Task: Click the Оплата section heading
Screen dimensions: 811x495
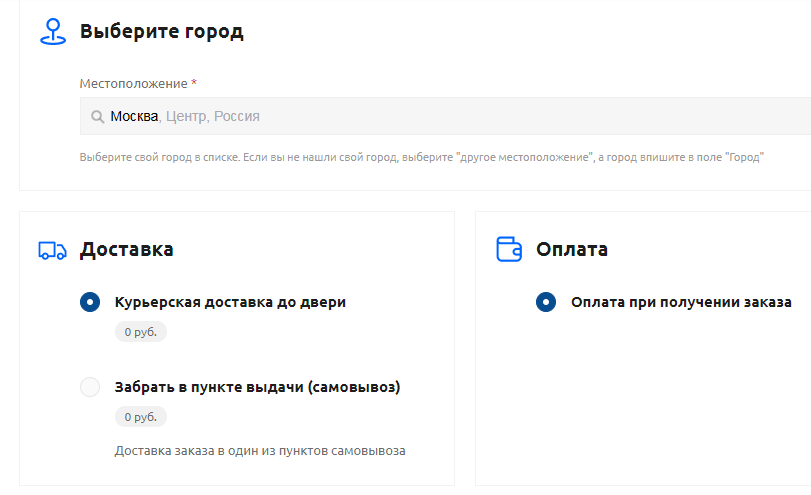Action: 572,249
